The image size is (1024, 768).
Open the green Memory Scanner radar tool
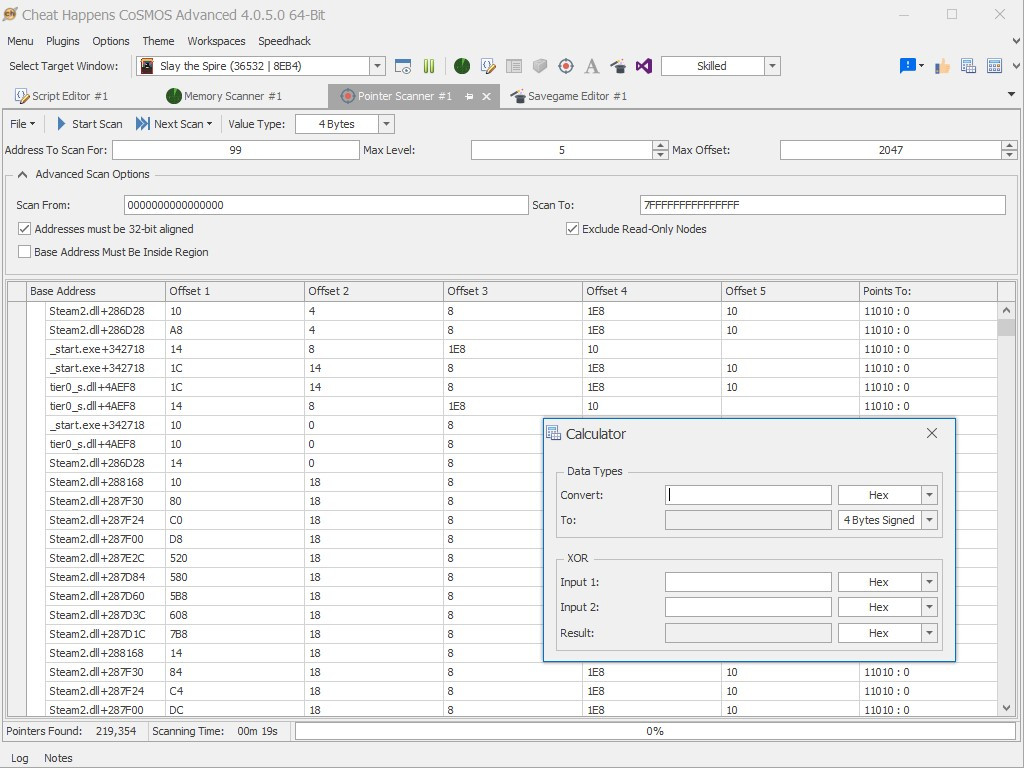click(462, 66)
